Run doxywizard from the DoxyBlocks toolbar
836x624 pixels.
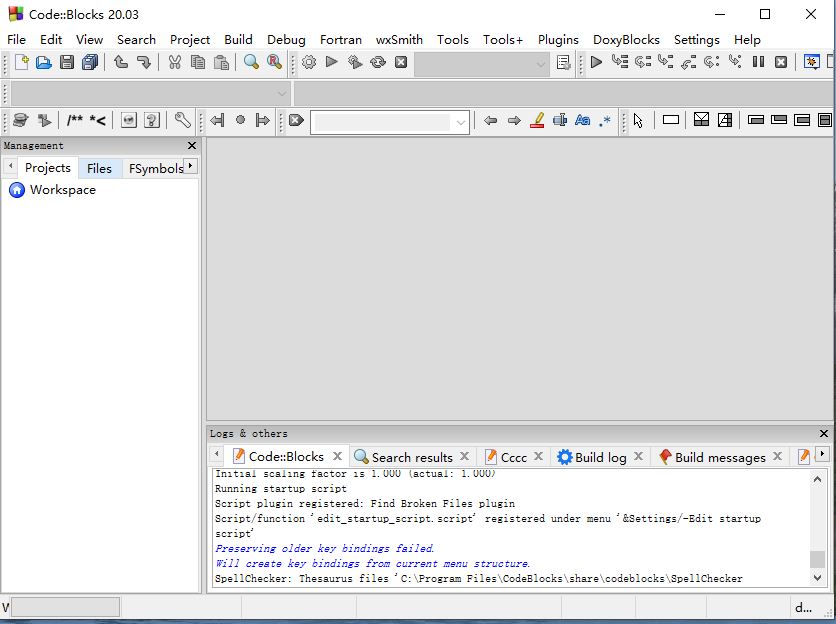pos(20,120)
